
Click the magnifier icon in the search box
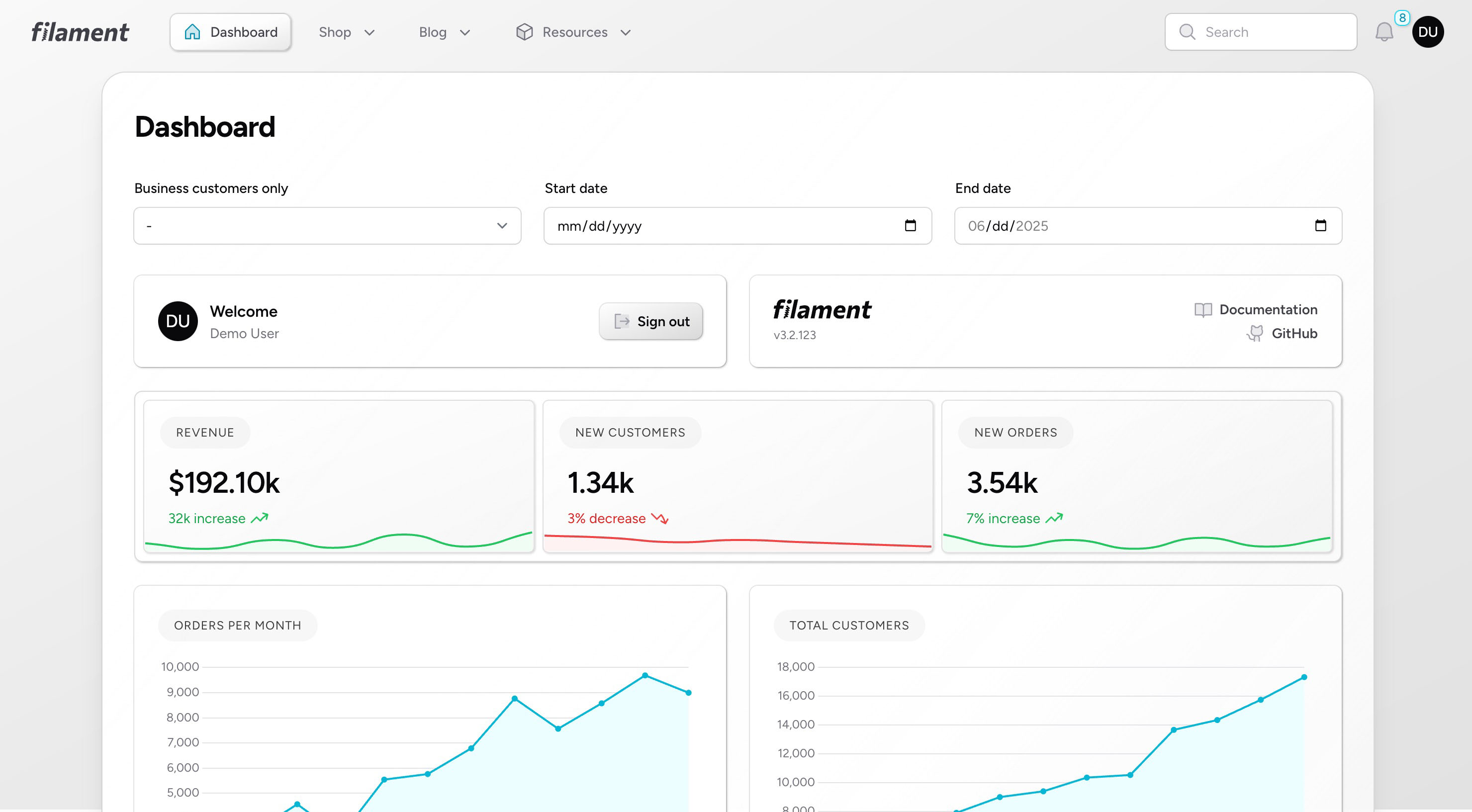[1187, 32]
